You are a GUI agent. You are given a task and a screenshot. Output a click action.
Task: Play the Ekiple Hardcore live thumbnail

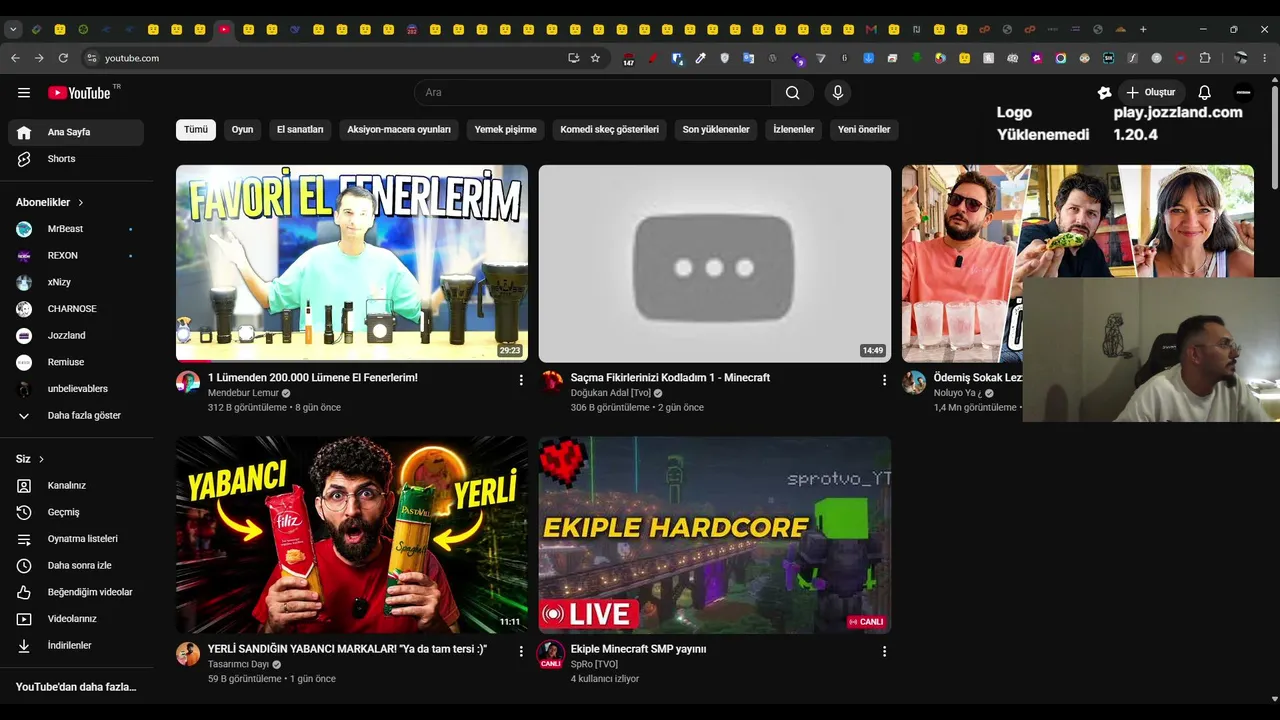tap(715, 535)
